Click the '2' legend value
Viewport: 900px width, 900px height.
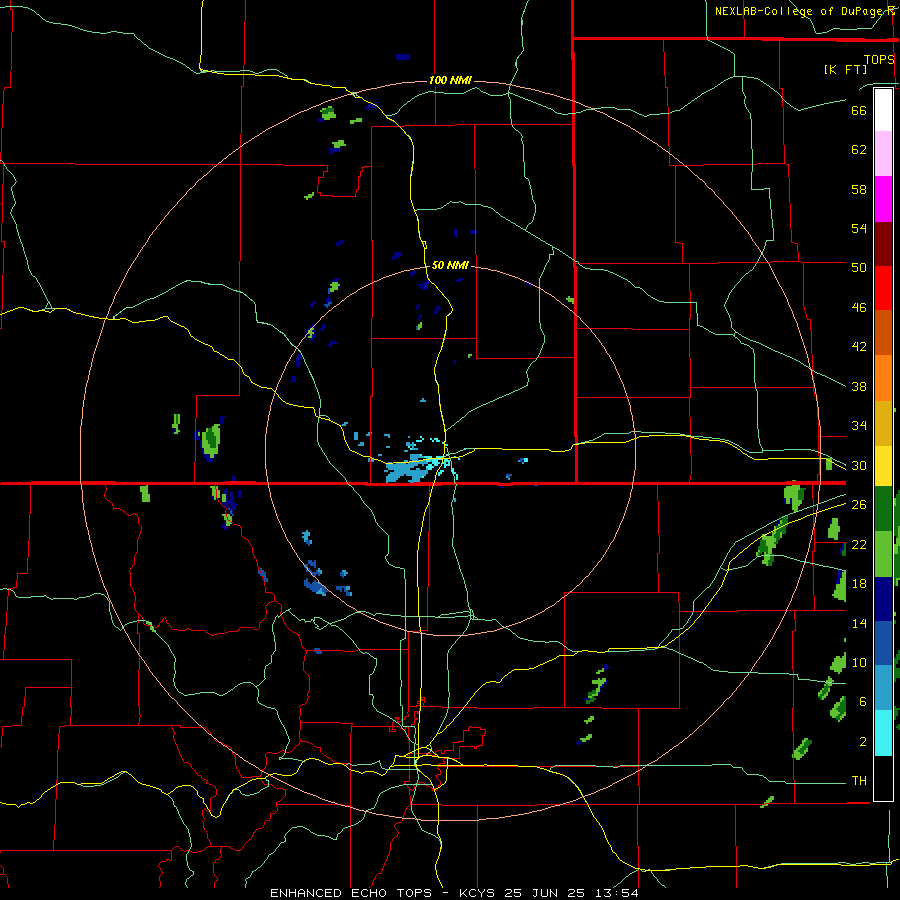point(863,742)
